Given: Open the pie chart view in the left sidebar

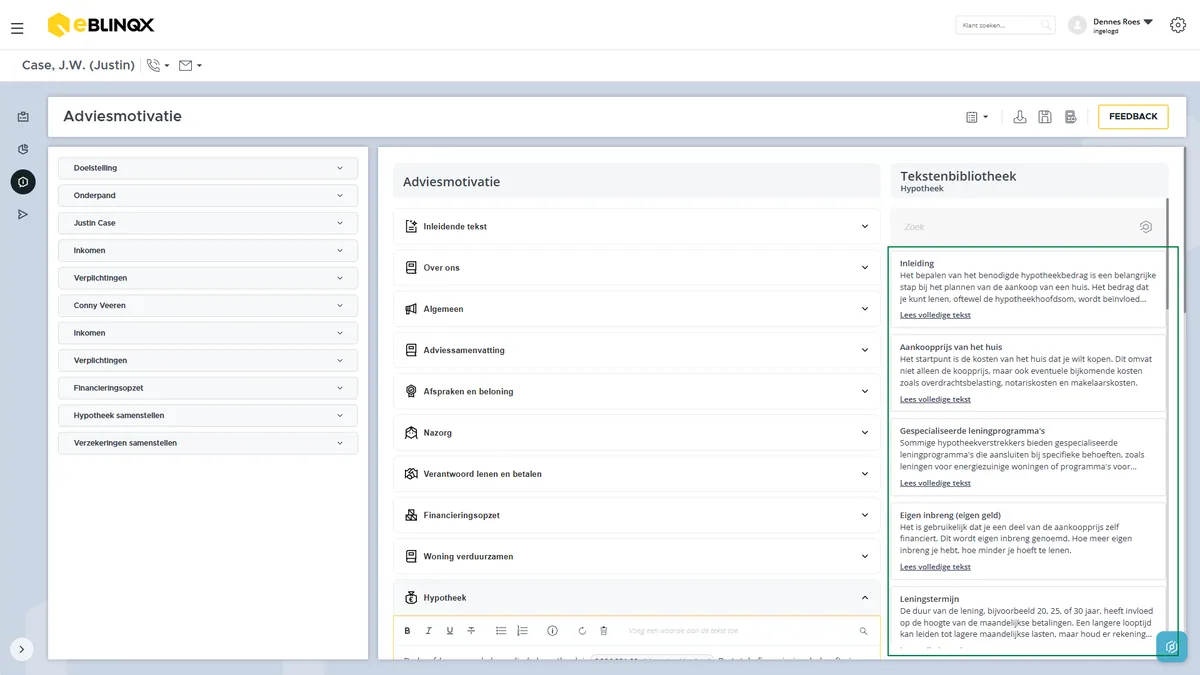Looking at the screenshot, I should coord(23,149).
